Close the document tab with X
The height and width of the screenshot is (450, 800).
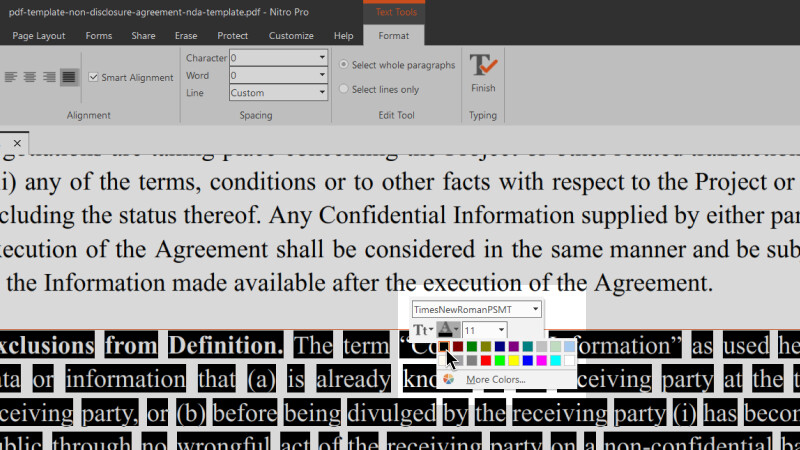click(17, 142)
